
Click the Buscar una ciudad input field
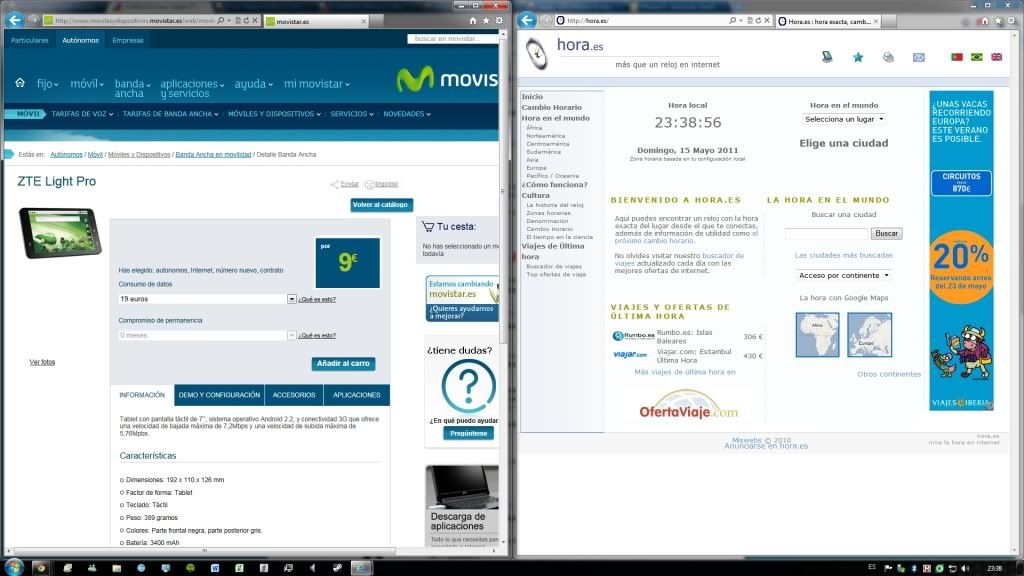coord(826,233)
